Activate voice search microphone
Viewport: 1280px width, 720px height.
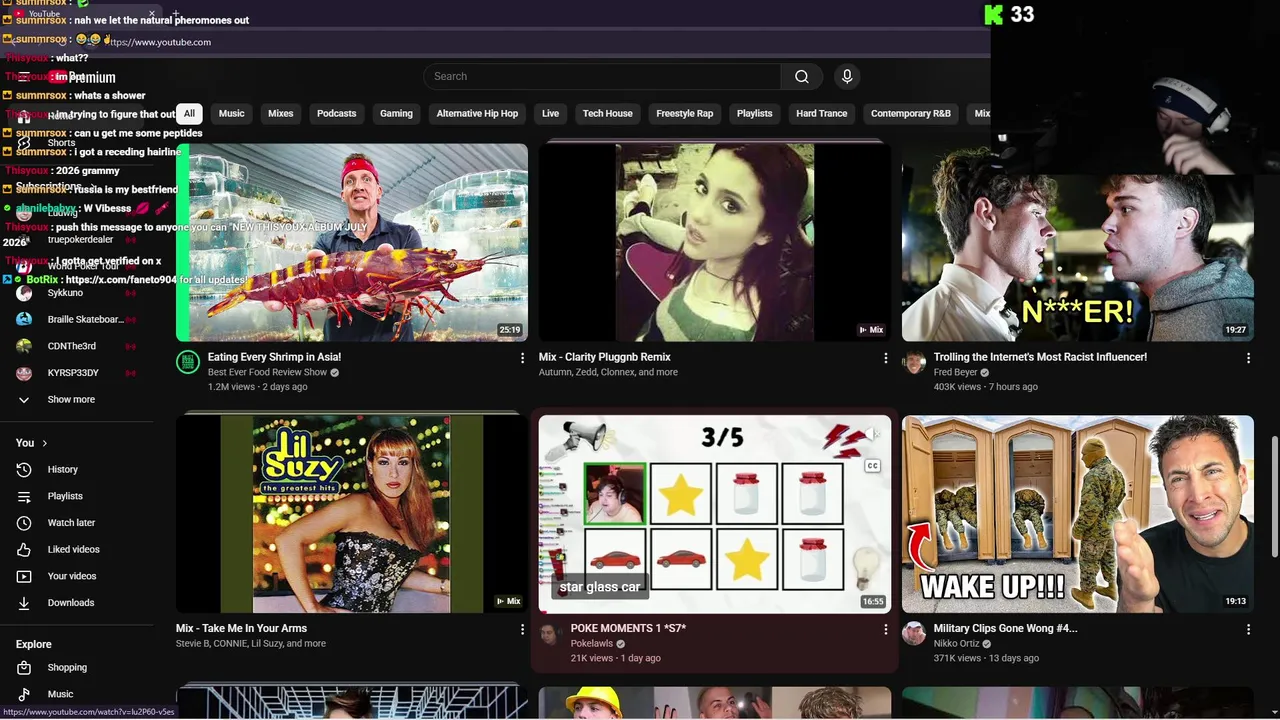[x=847, y=76]
